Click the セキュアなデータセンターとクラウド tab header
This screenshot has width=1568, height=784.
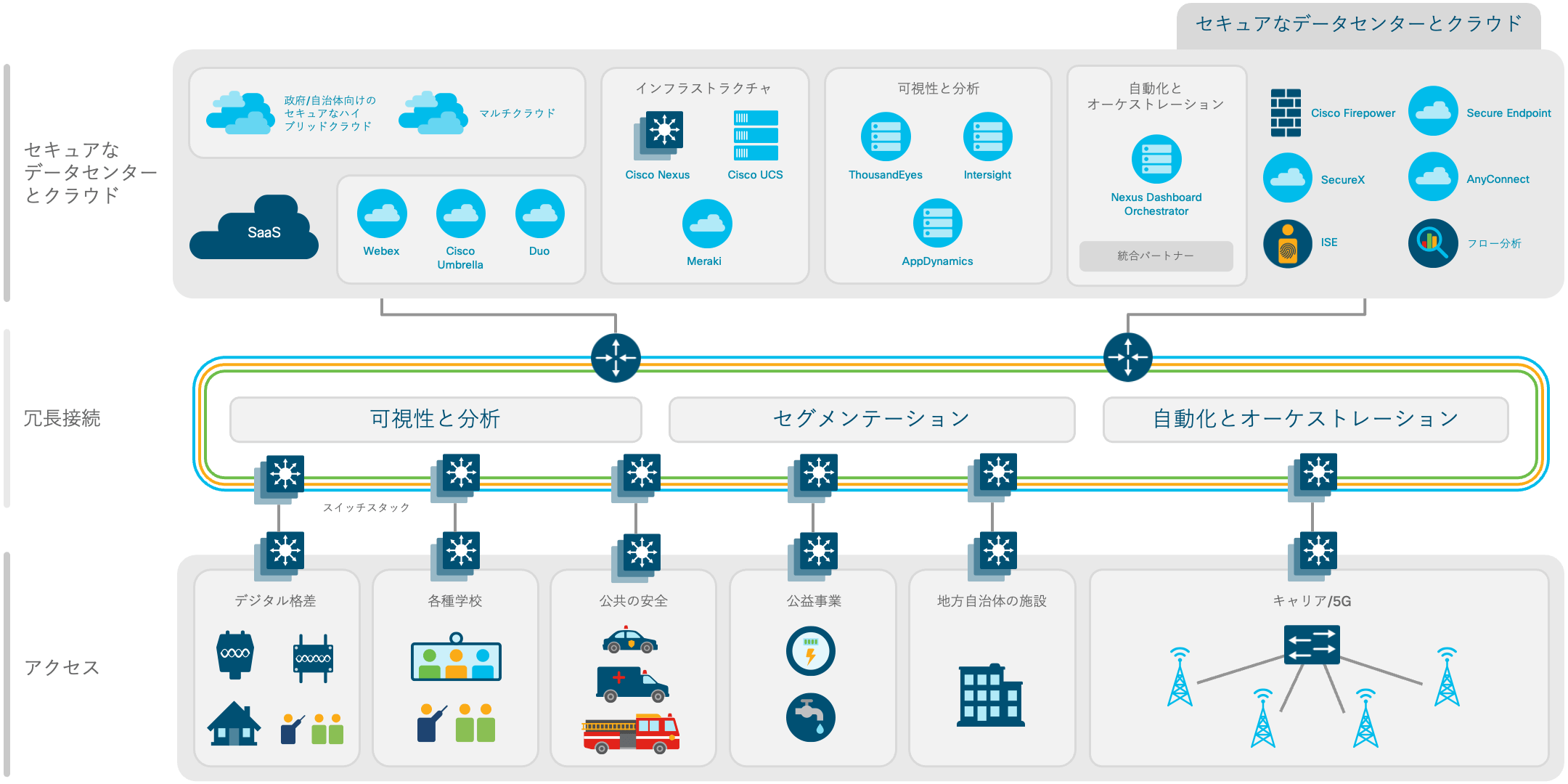click(x=1358, y=25)
